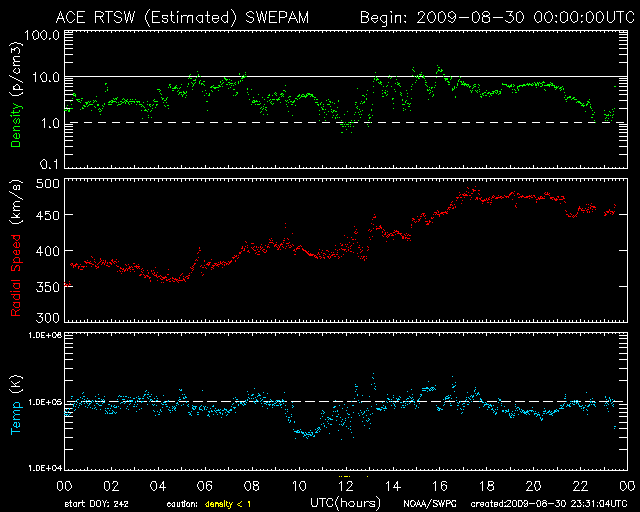Image resolution: width=640 pixels, height=512 pixels.
Task: Select the '12' hour tick label
Action: 346,486
